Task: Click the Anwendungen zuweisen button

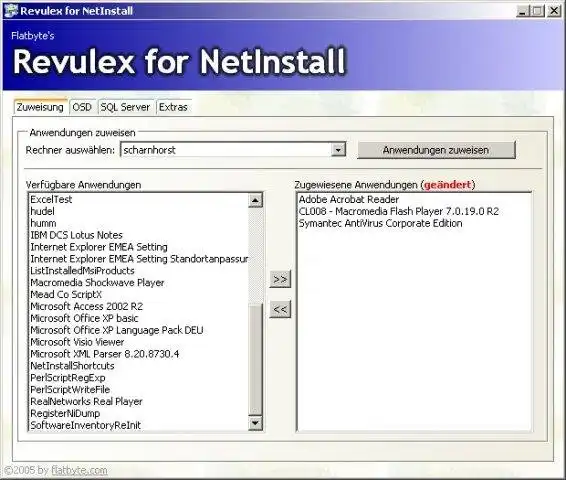Action: point(436,150)
